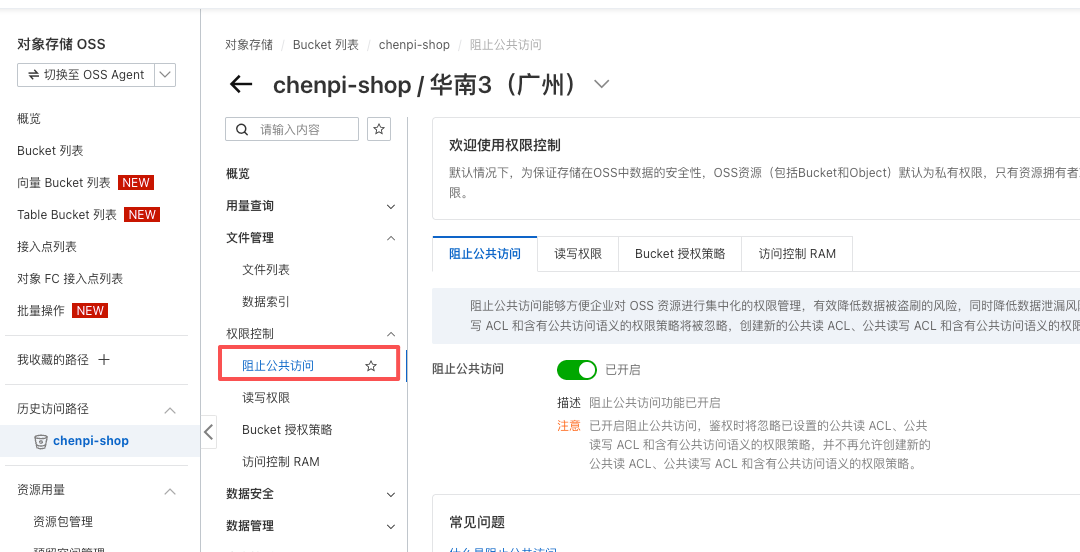Click the 我收藏的路径 label
Screen dimensions: 1080x552
tap(53, 359)
